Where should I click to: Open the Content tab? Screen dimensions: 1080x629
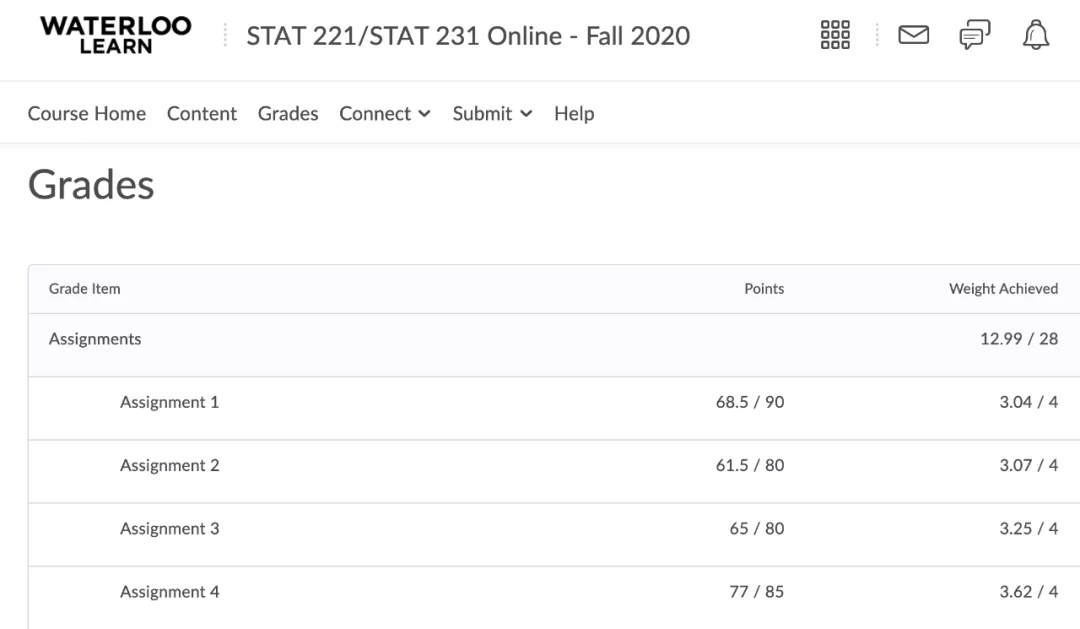tap(202, 114)
